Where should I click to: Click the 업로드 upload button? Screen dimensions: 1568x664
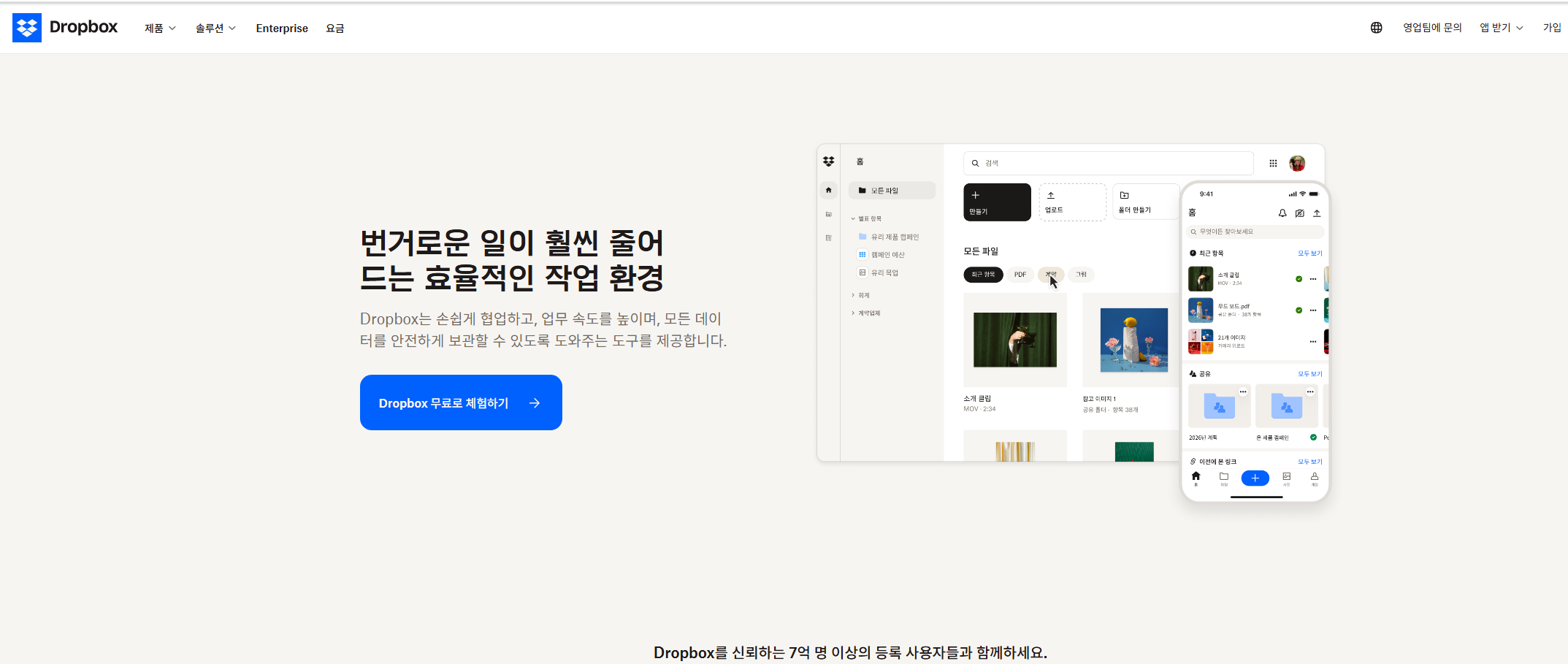coord(1072,202)
